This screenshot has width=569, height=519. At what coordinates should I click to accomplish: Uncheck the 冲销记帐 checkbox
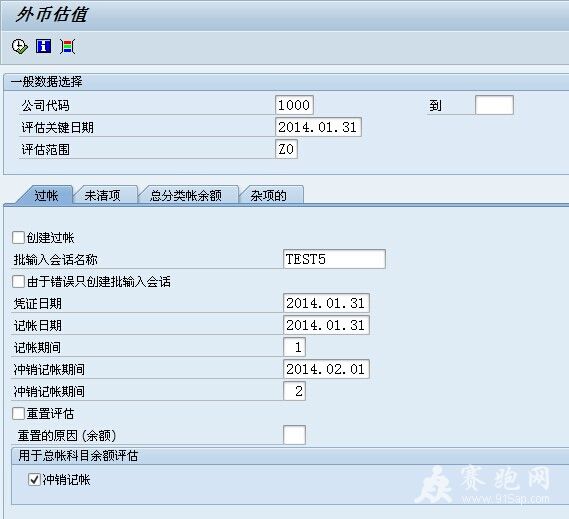pos(34,479)
